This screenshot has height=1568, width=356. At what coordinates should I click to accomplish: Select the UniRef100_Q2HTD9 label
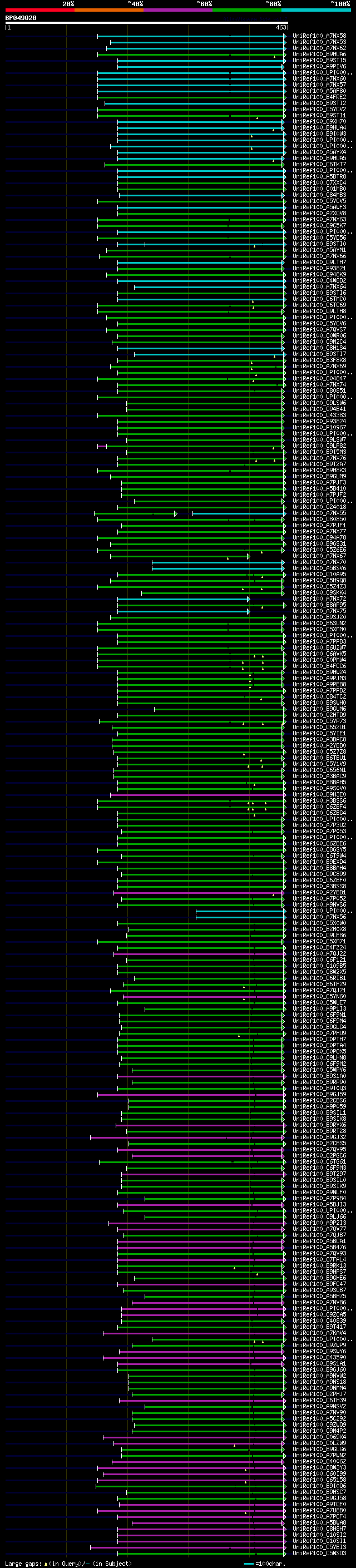click(x=319, y=715)
